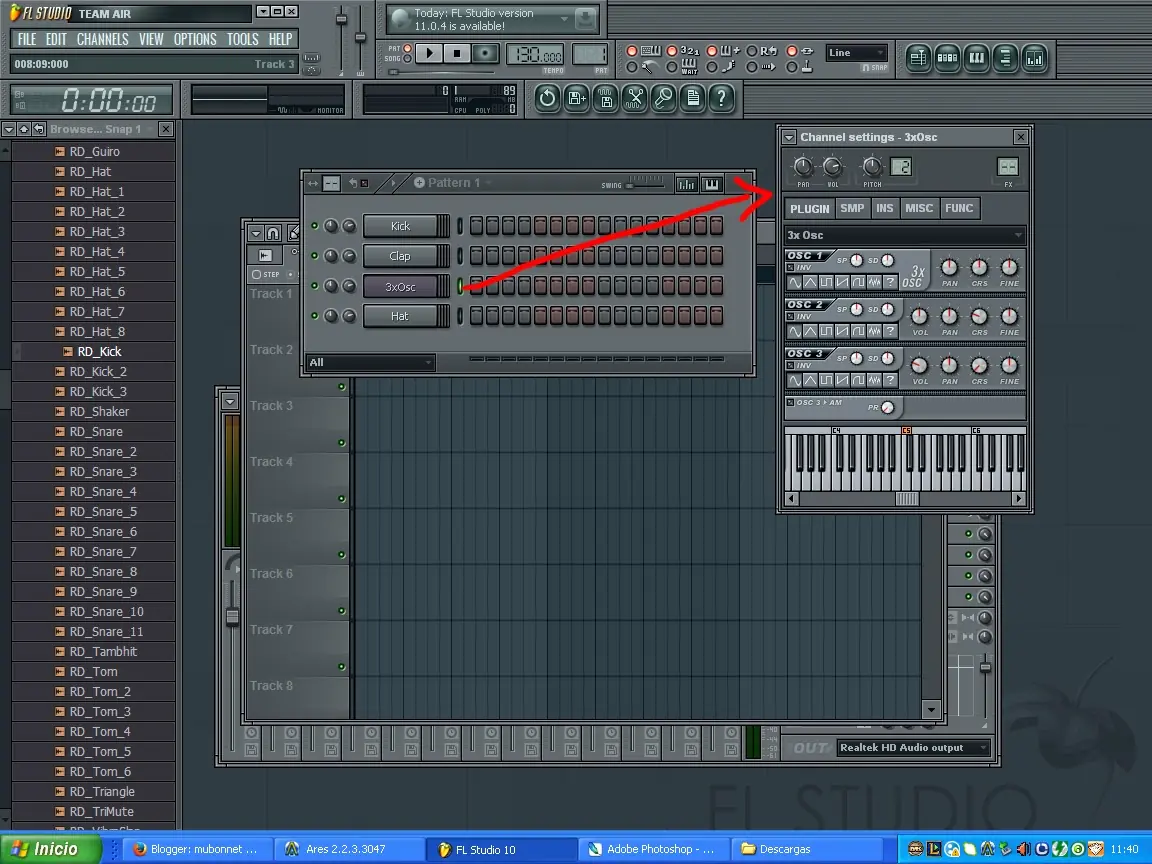Mute the Hat channel green light
This screenshot has width=1152, height=864.
(x=314, y=316)
